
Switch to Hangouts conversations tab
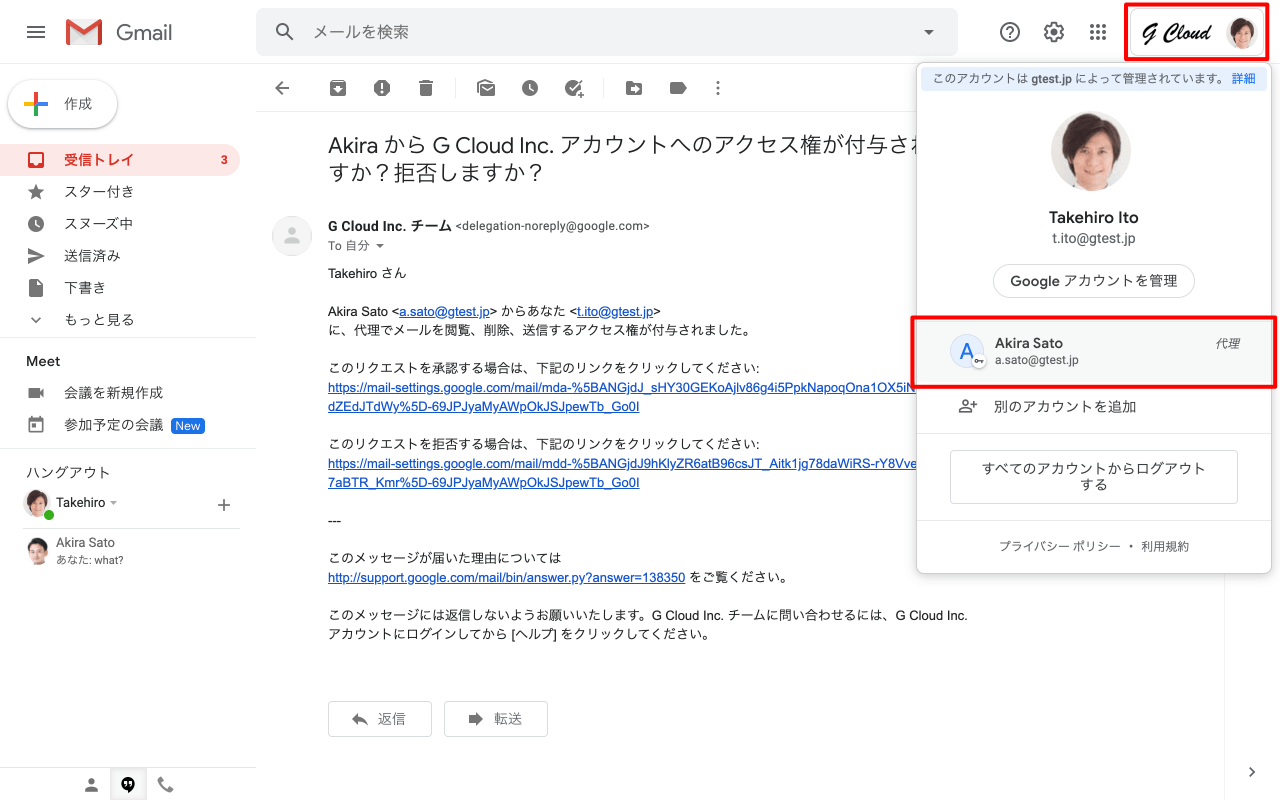128,785
